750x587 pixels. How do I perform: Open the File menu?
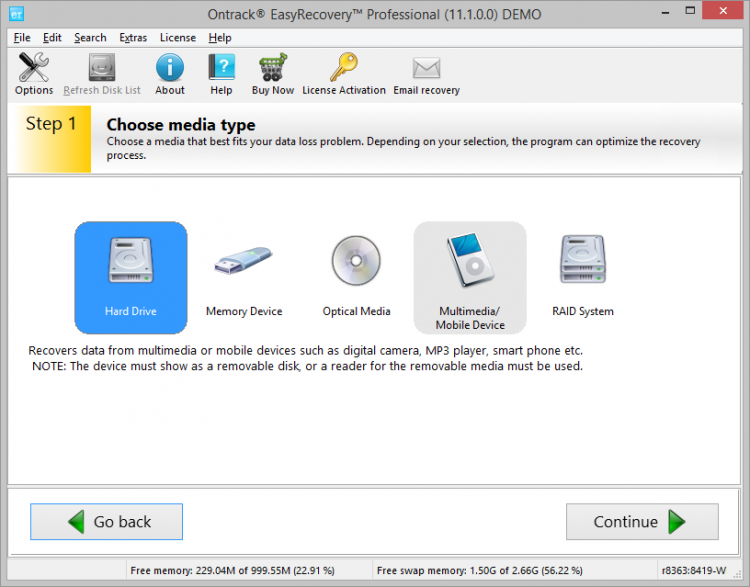[x=22, y=38]
